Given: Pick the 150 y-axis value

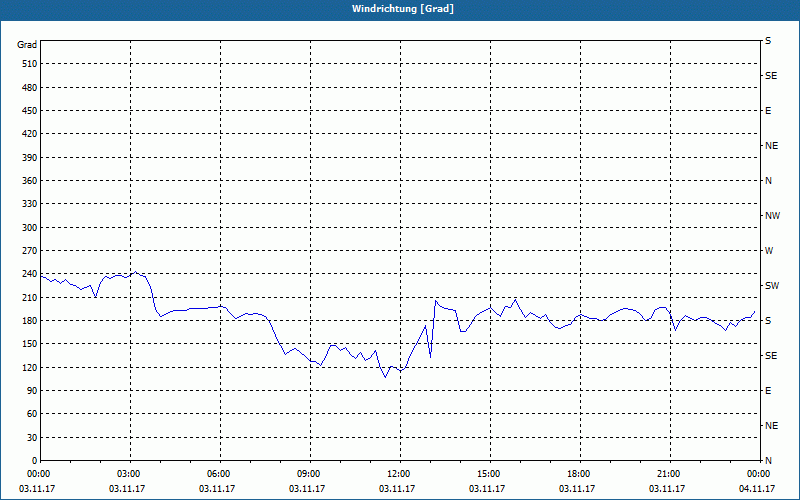Looking at the screenshot, I should pyautogui.click(x=30, y=344).
